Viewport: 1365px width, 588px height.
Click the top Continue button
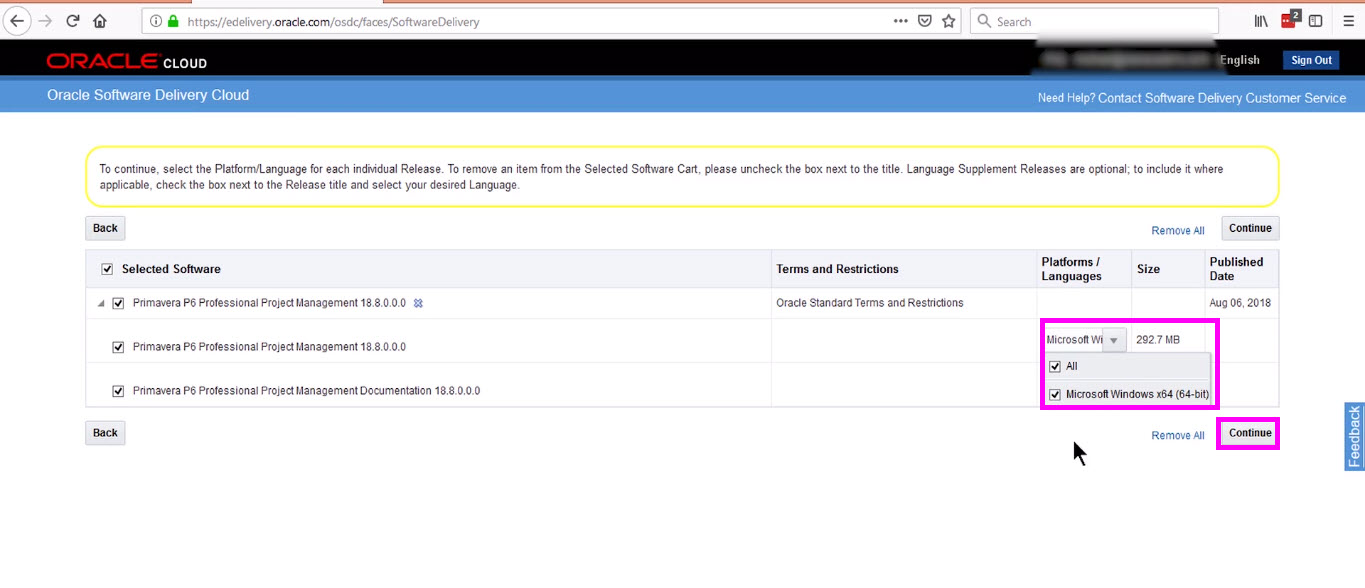pos(1250,228)
